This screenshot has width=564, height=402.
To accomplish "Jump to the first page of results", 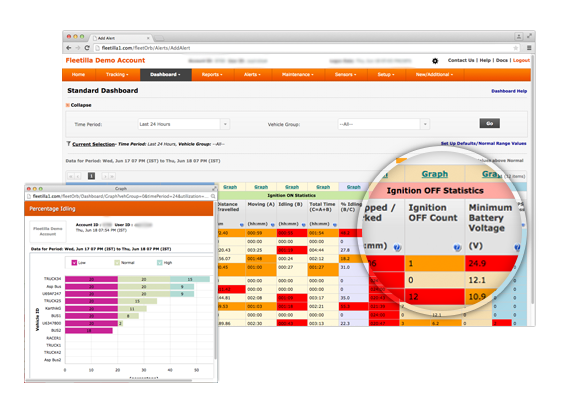I will [70, 176].
